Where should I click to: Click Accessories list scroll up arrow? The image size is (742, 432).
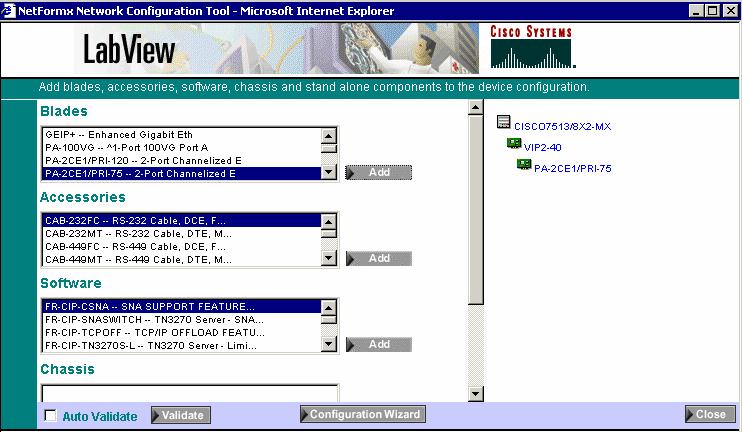point(329,222)
